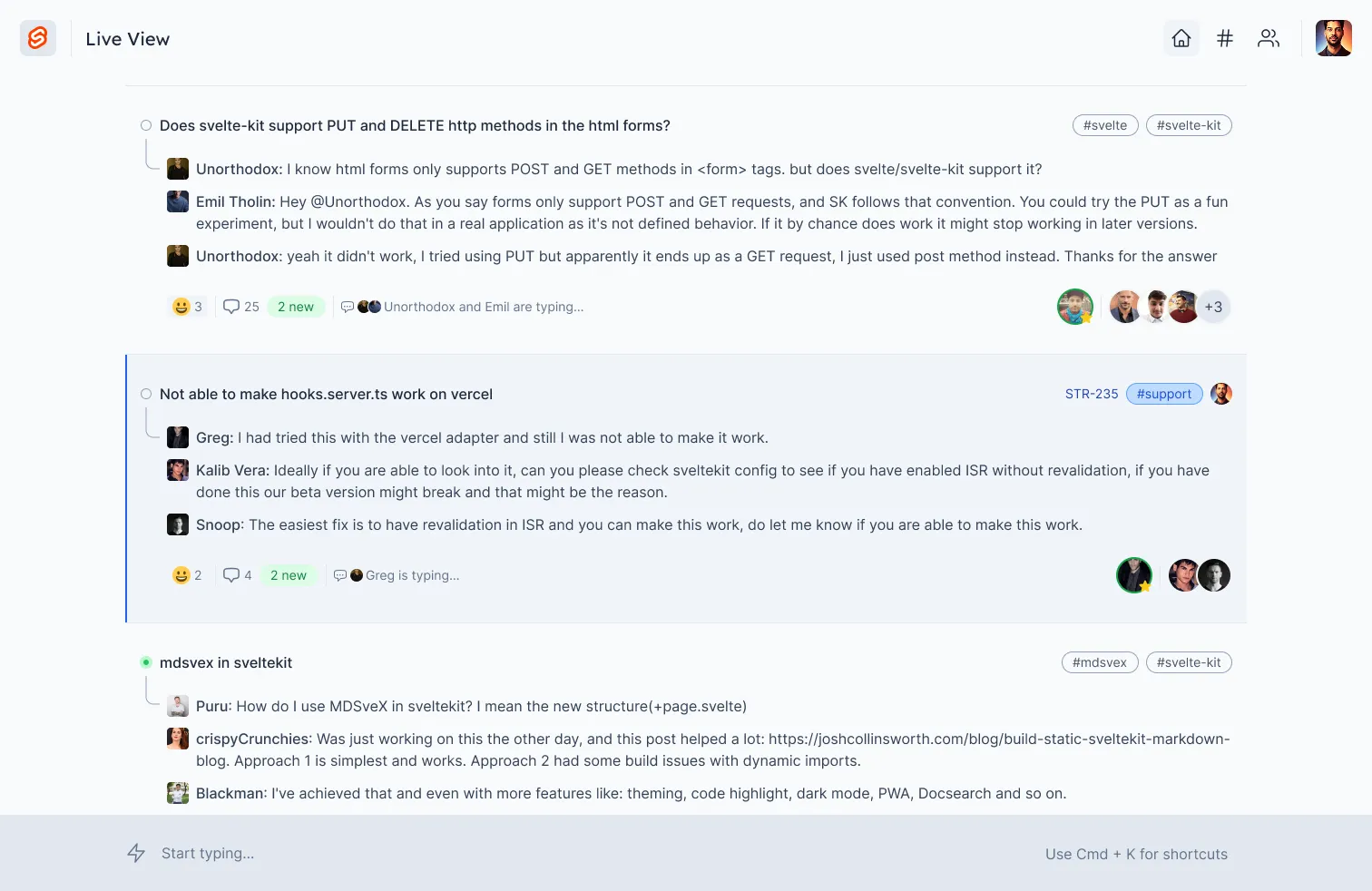This screenshot has width=1372, height=891.
Task: Select the #support tag filter
Action: tap(1164, 394)
